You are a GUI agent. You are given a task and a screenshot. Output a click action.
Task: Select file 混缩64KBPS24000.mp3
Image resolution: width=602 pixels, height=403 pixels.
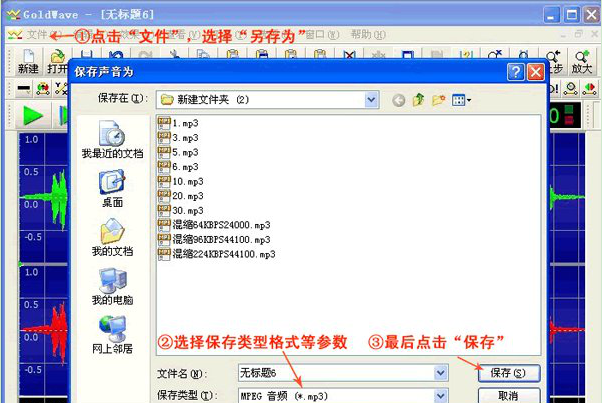(214, 225)
